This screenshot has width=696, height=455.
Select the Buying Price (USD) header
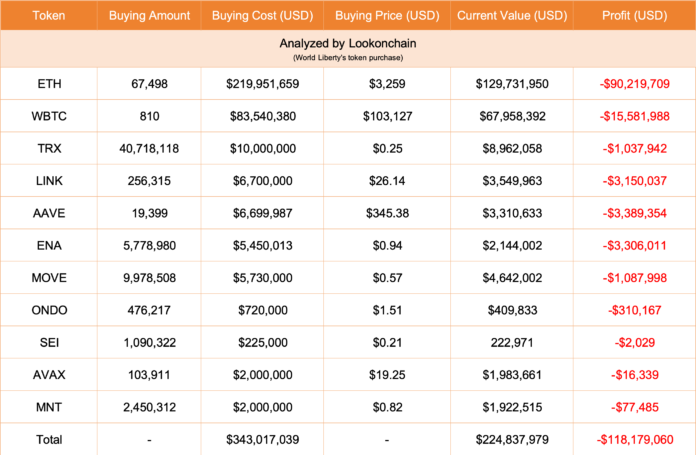pos(387,16)
